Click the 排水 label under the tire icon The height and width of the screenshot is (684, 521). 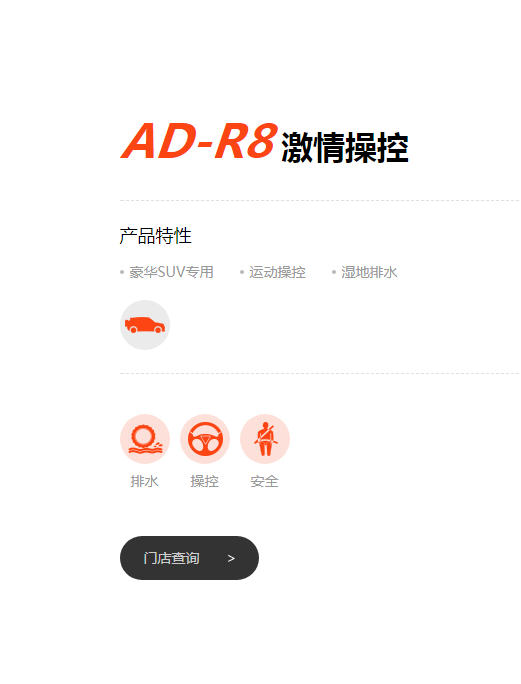point(144,482)
